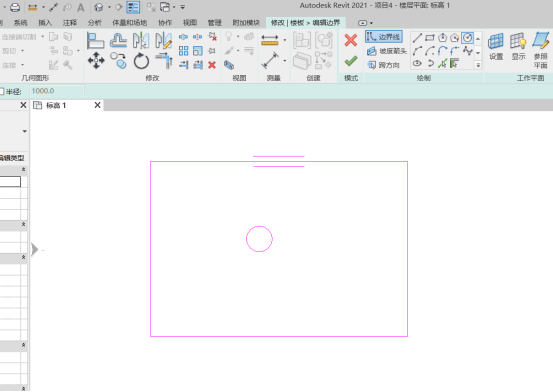Open the Switch Windows dropdown arrow
Image resolution: width=553 pixels, height=392 pixels.
click(174, 7)
